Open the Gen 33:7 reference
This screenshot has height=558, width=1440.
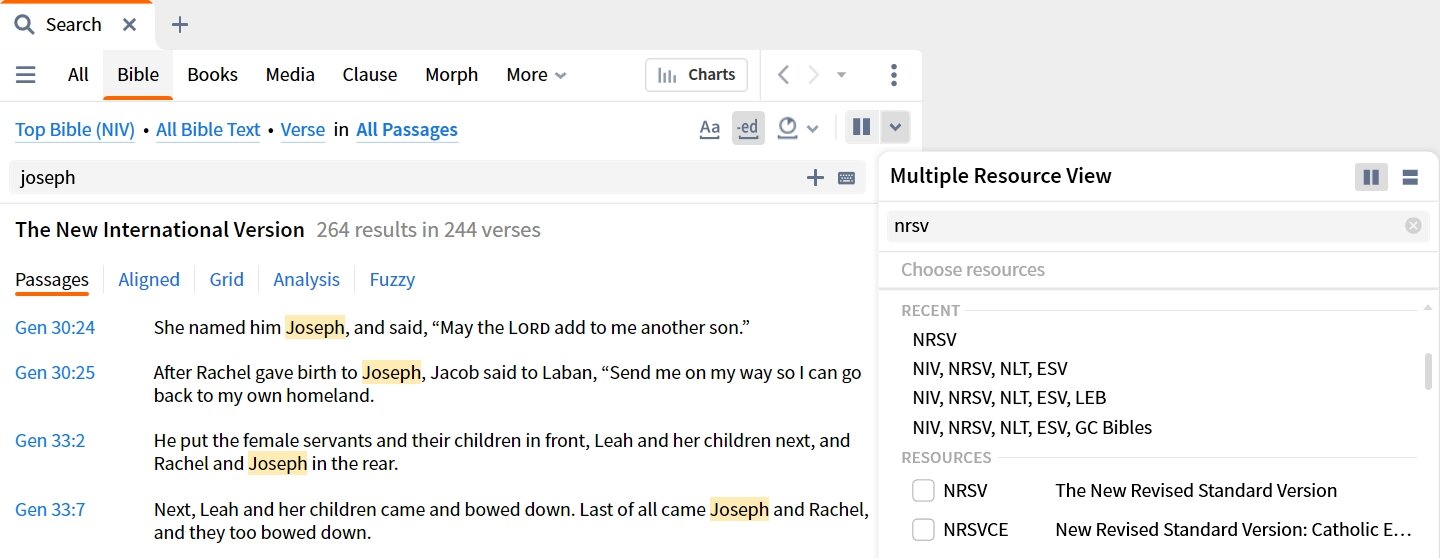pyautogui.click(x=50, y=510)
